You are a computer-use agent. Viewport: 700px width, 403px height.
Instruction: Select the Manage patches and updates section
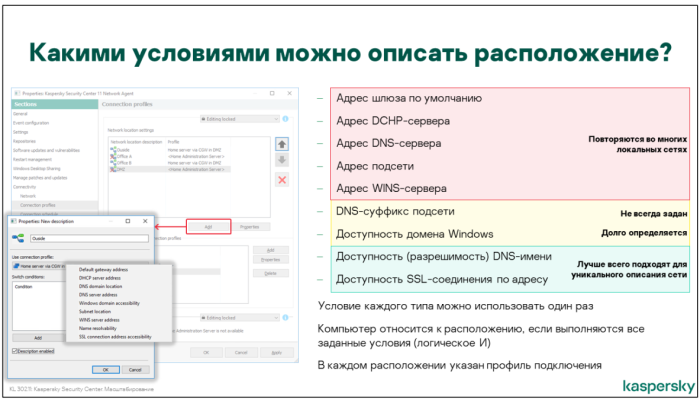click(40, 178)
